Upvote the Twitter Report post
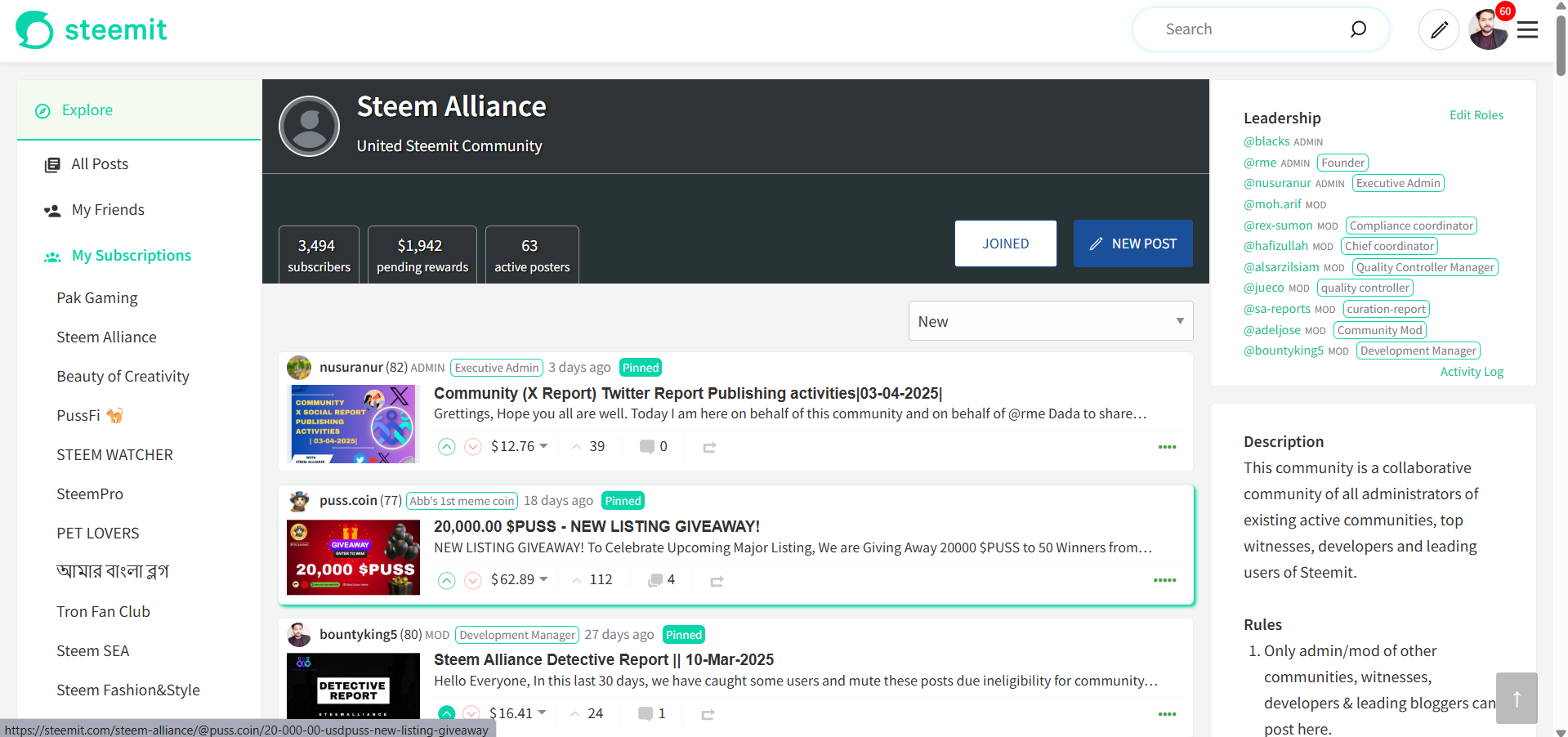 pyautogui.click(x=447, y=447)
